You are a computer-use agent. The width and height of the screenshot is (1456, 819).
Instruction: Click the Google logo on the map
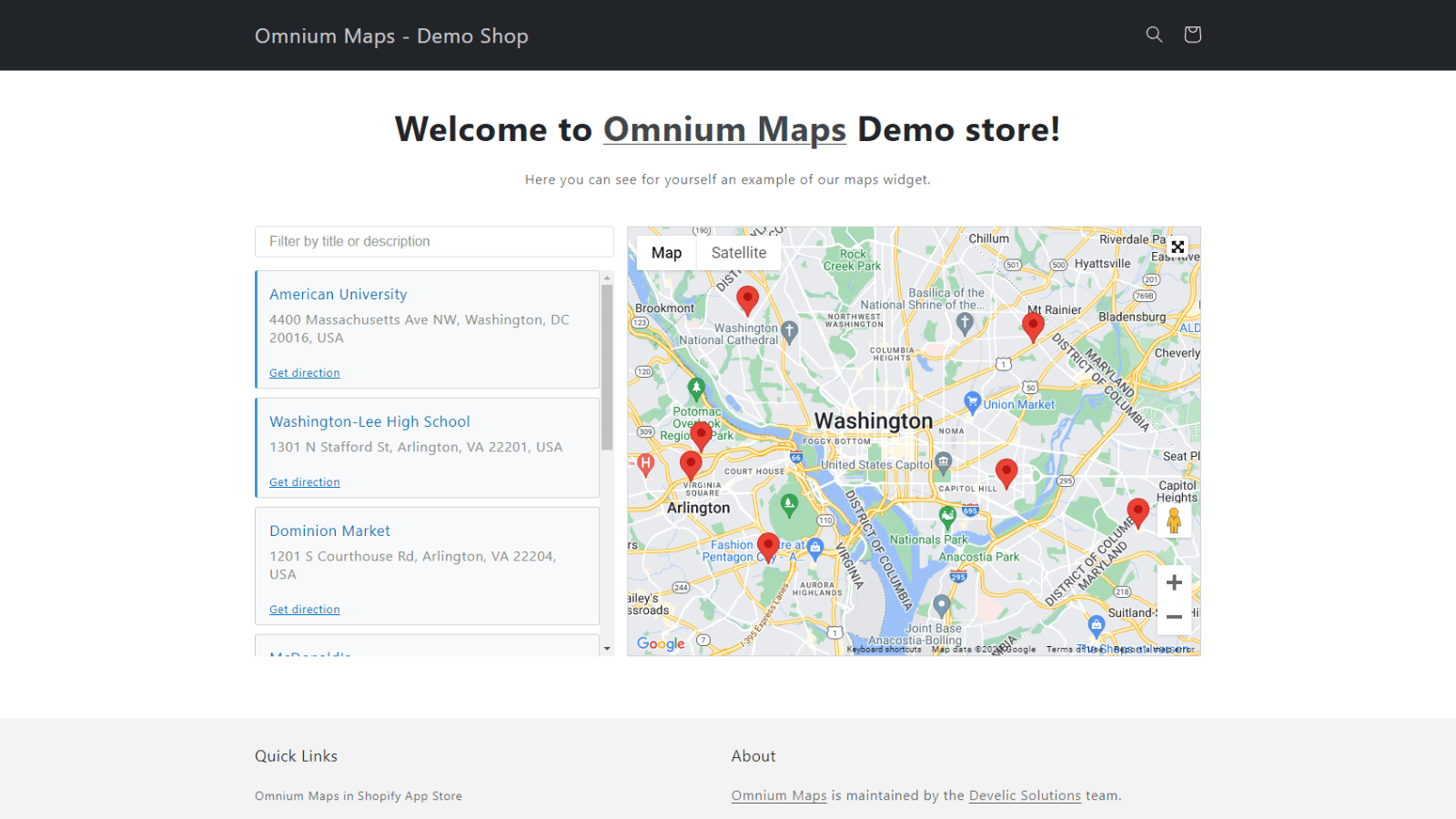point(660,643)
